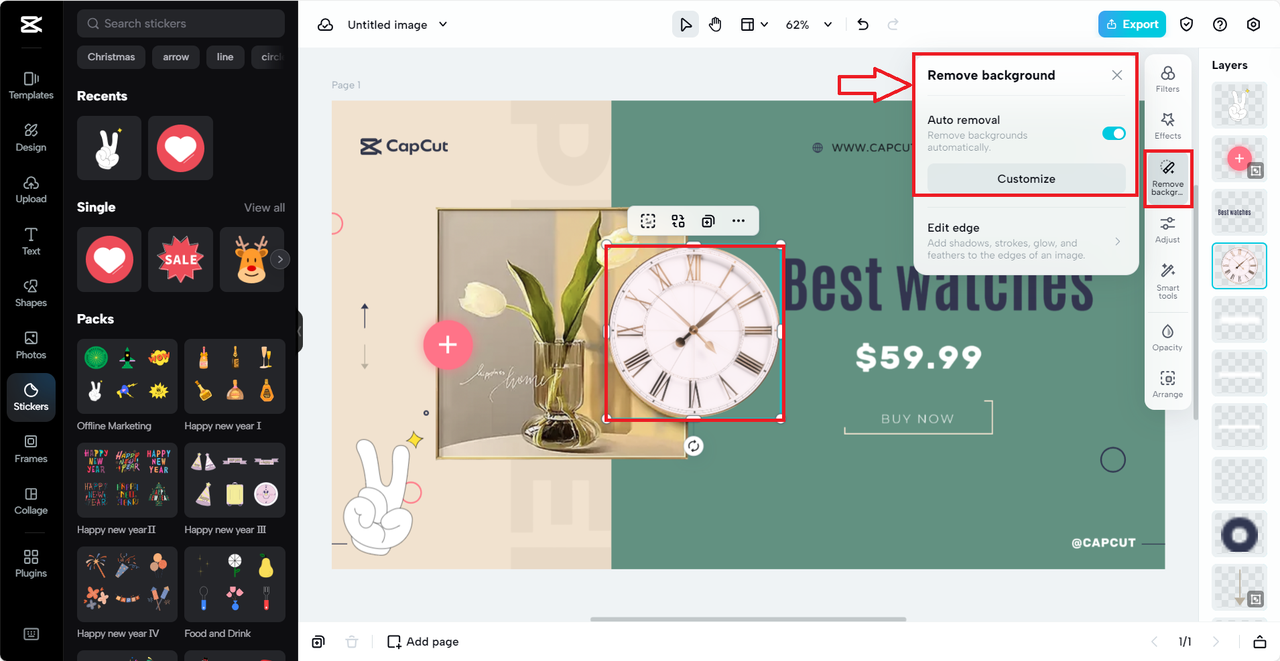Open the Photos sidebar panel

coord(31,345)
